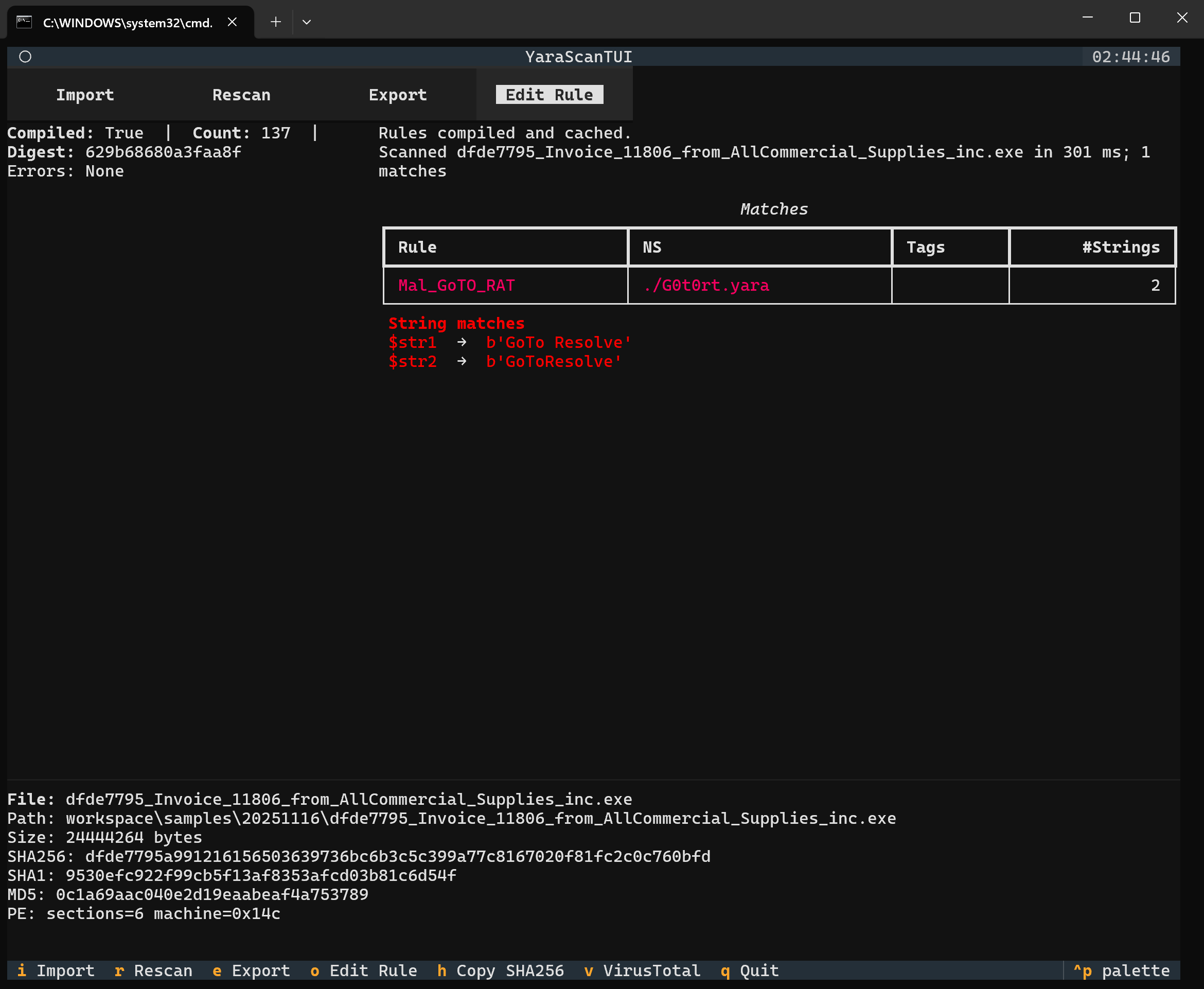Close the cmd.exe terminal tab

click(233, 22)
